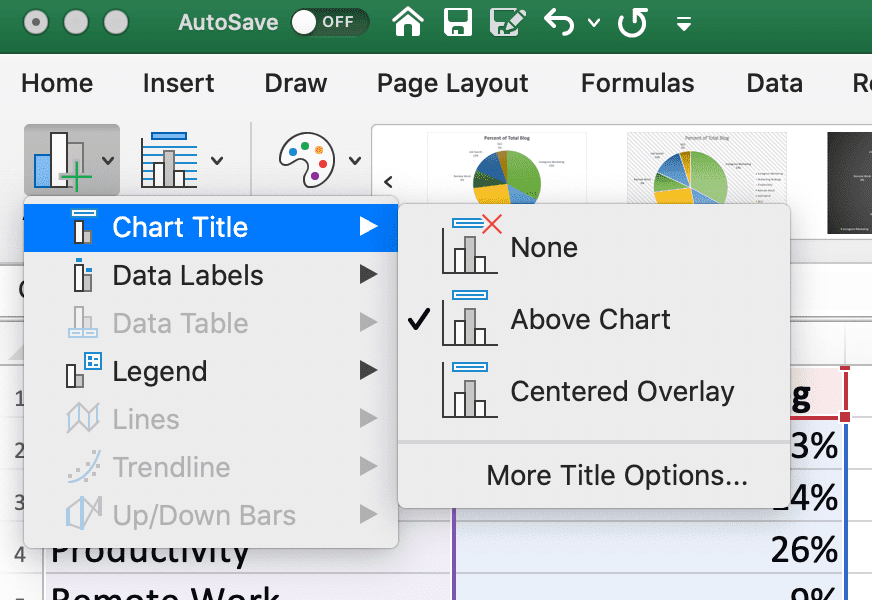Click the Save As pencil icon
The width and height of the screenshot is (872, 600).
[508, 22]
